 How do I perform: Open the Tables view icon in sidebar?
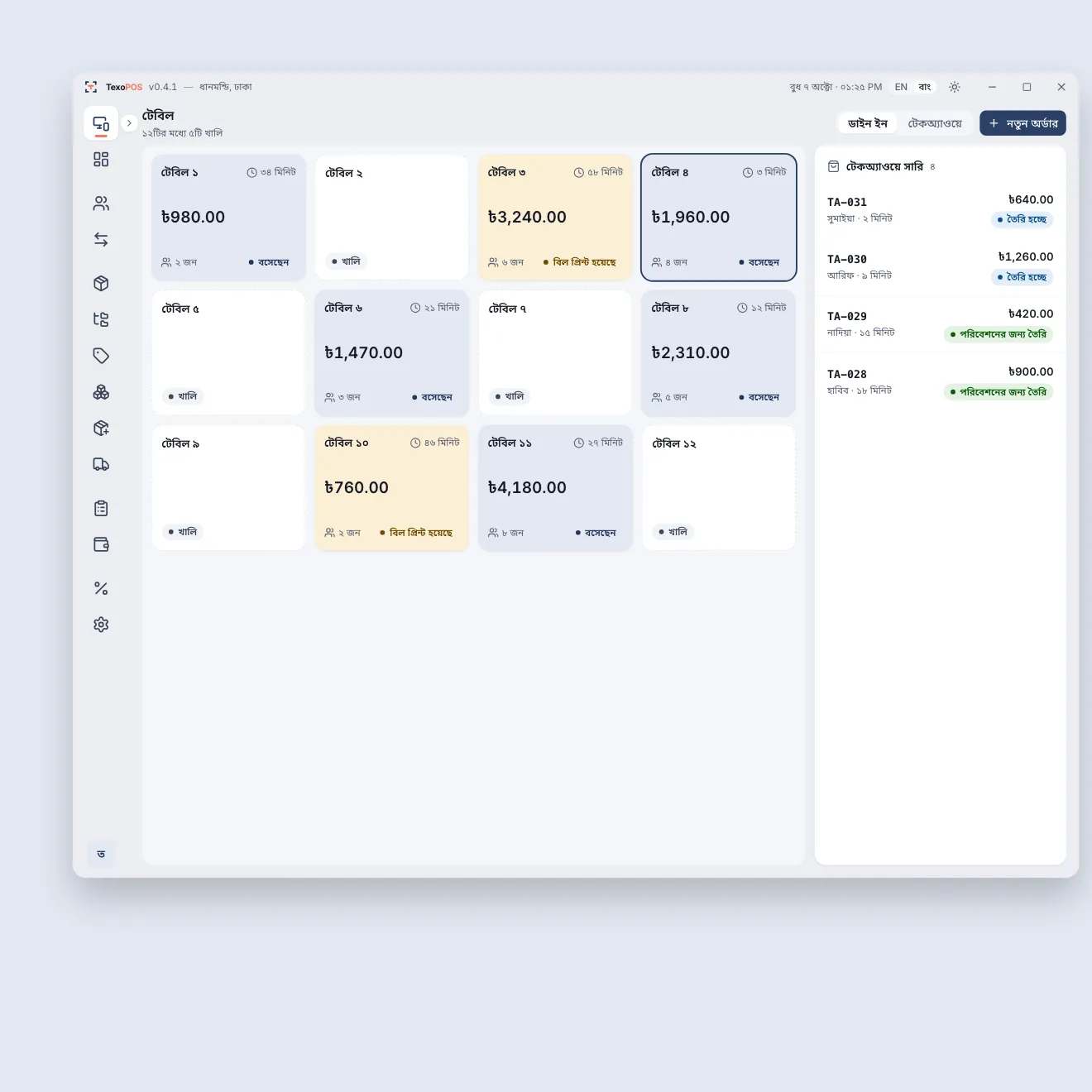(x=101, y=123)
